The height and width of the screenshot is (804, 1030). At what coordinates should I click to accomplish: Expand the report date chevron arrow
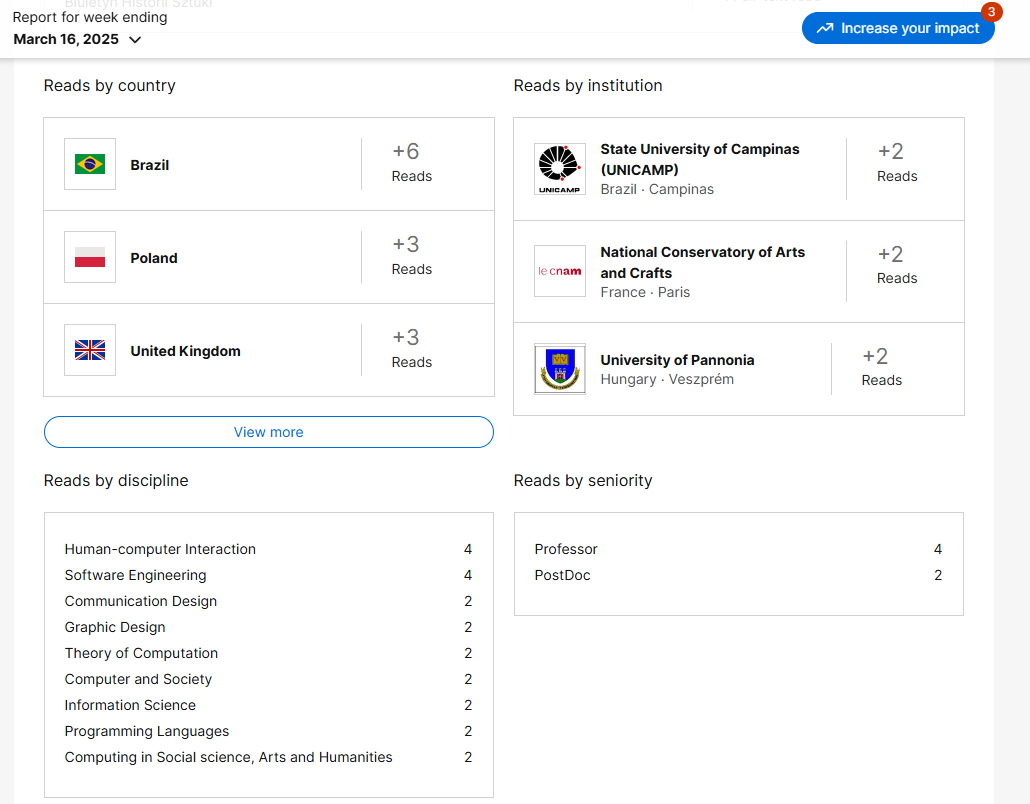tap(135, 40)
